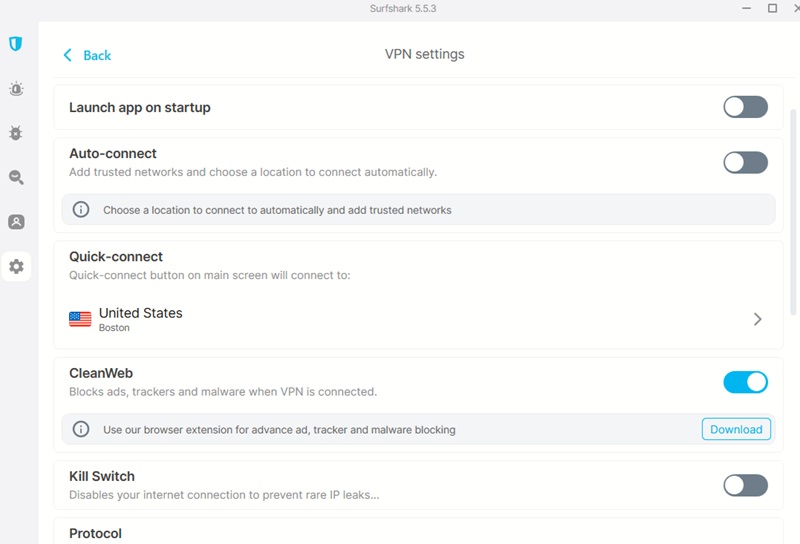
Task: Click 'Quick-connect button on main screen' description
Action: click(210, 276)
